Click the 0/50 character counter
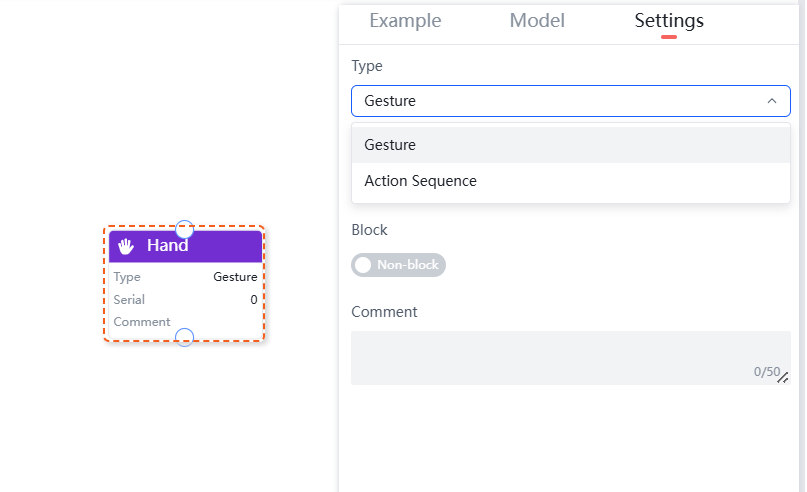 click(x=766, y=372)
